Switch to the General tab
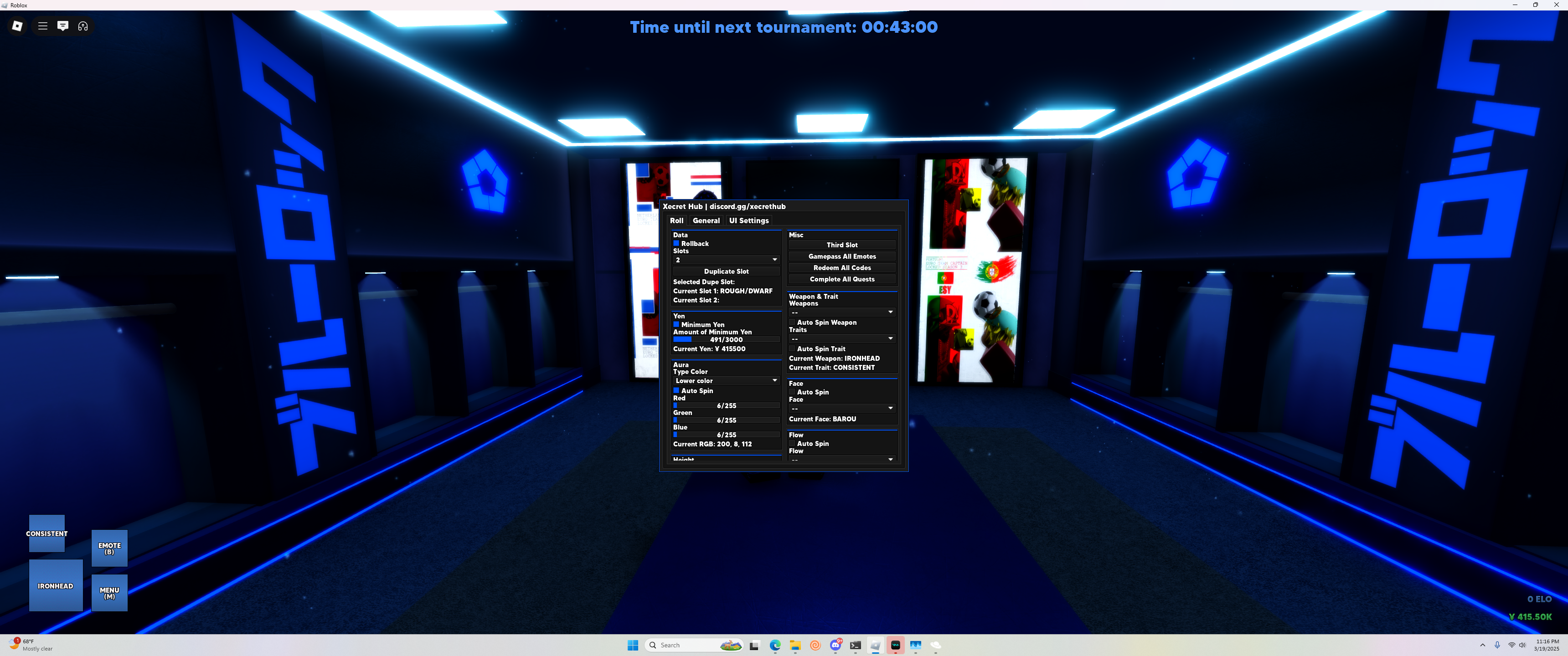Screen dimensions: 1568x656 pyautogui.click(x=706, y=220)
